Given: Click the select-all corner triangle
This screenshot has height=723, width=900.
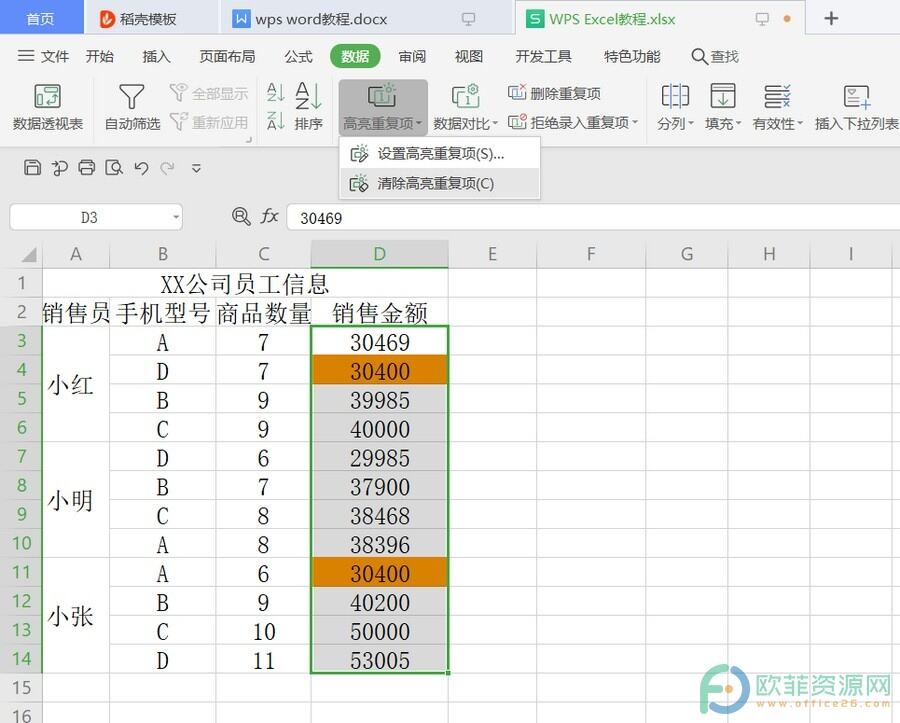Looking at the screenshot, I should [x=28, y=254].
